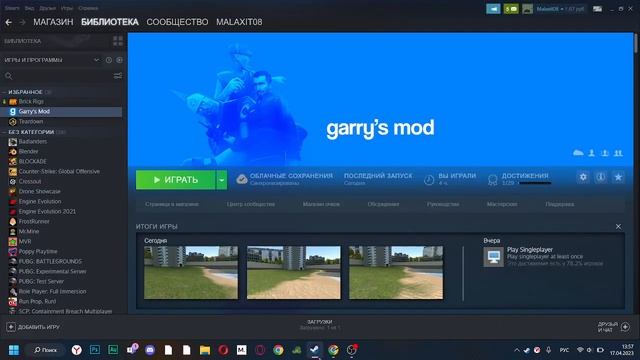The height and width of the screenshot is (360, 640).
Task: Open Opera browser from the taskbar
Action: point(223,350)
